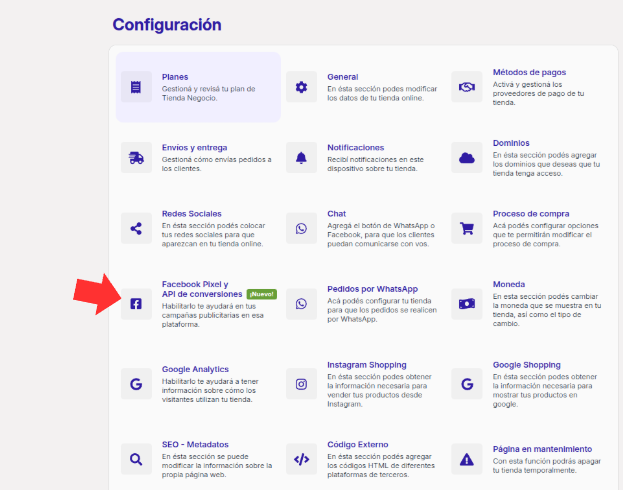
Task: Click description 'Agregá el botón de WhatsApp'
Action: [377, 225]
